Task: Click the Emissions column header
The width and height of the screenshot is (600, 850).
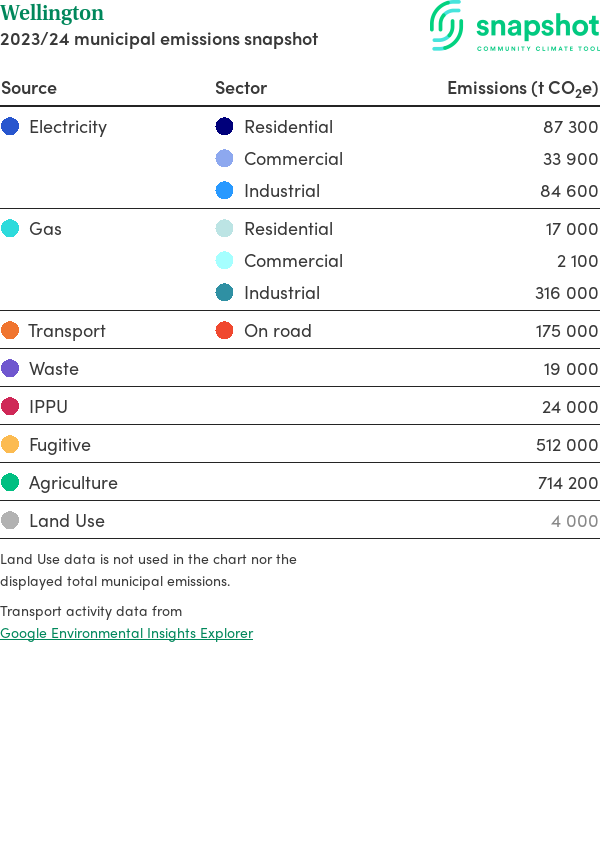Action: 522,88
